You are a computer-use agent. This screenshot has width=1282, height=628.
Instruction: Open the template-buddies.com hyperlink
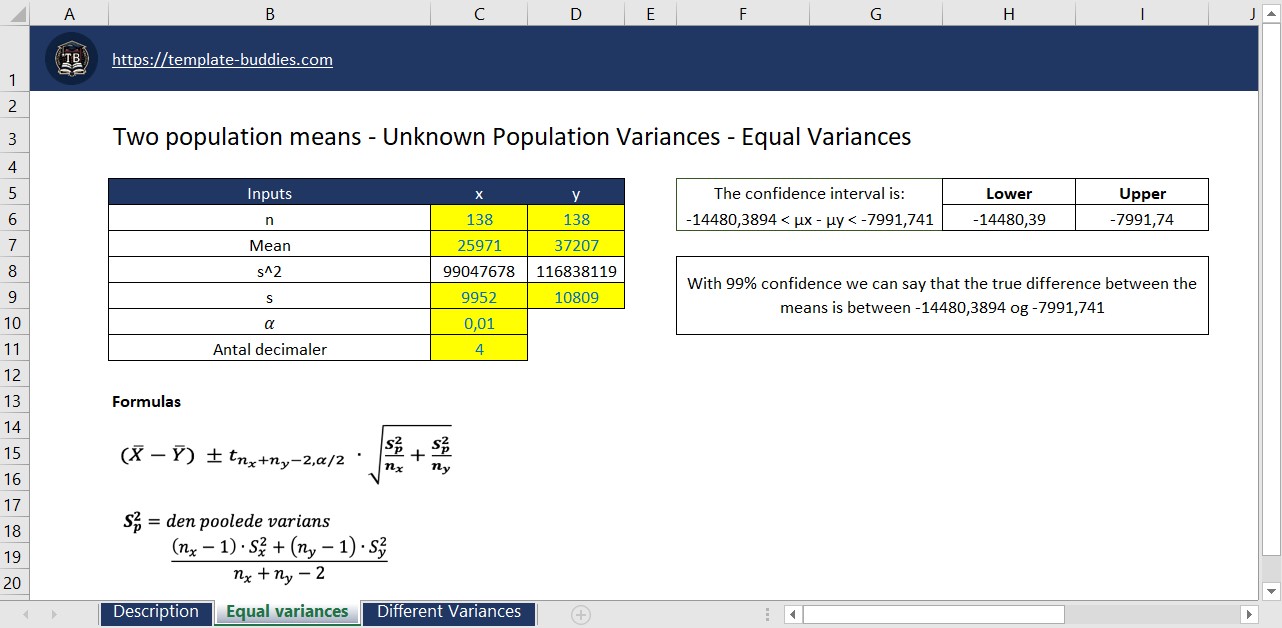coord(222,59)
